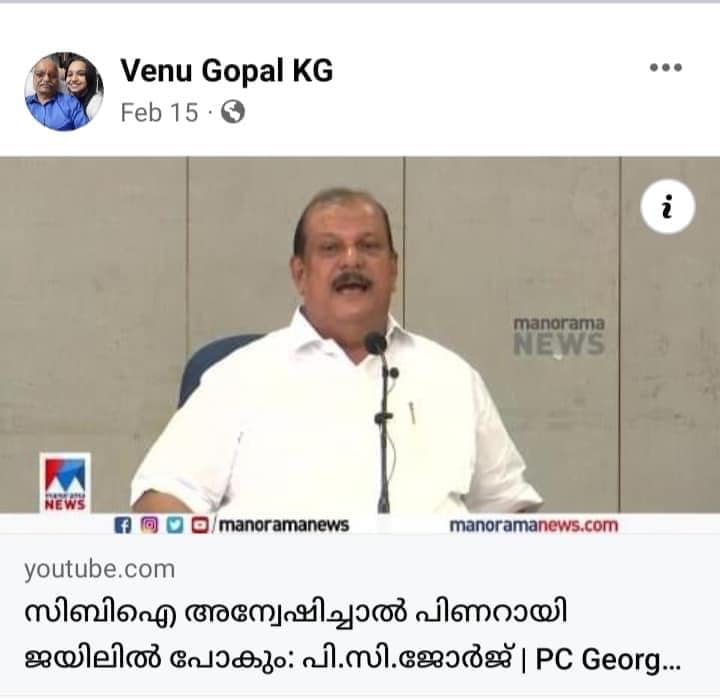Click the Feb 15 post date
The image size is (720, 698).
pos(159,113)
